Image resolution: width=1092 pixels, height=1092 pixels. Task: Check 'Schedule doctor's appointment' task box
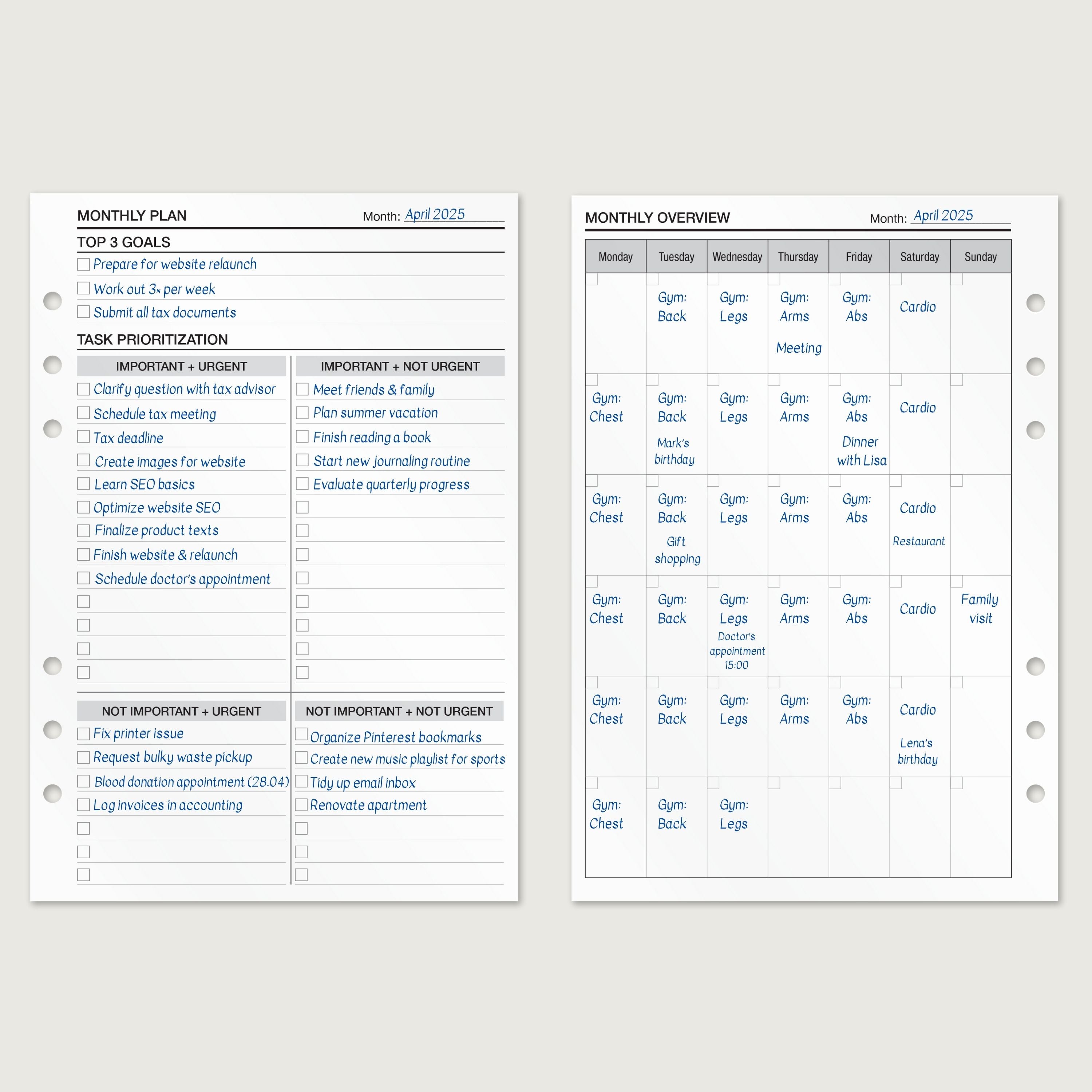(x=83, y=578)
